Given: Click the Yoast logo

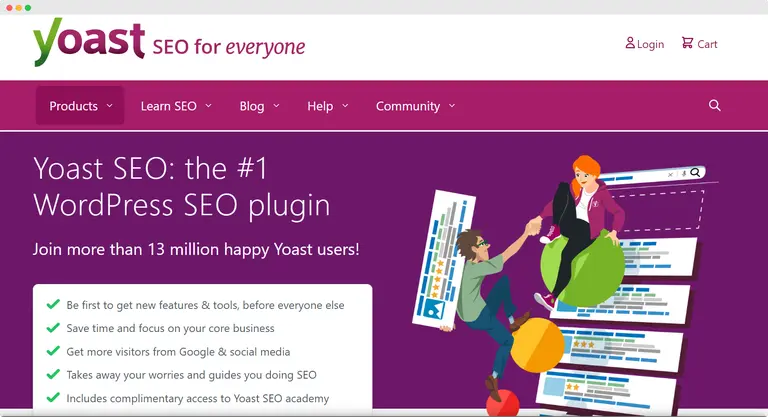Looking at the screenshot, I should (x=89, y=42).
